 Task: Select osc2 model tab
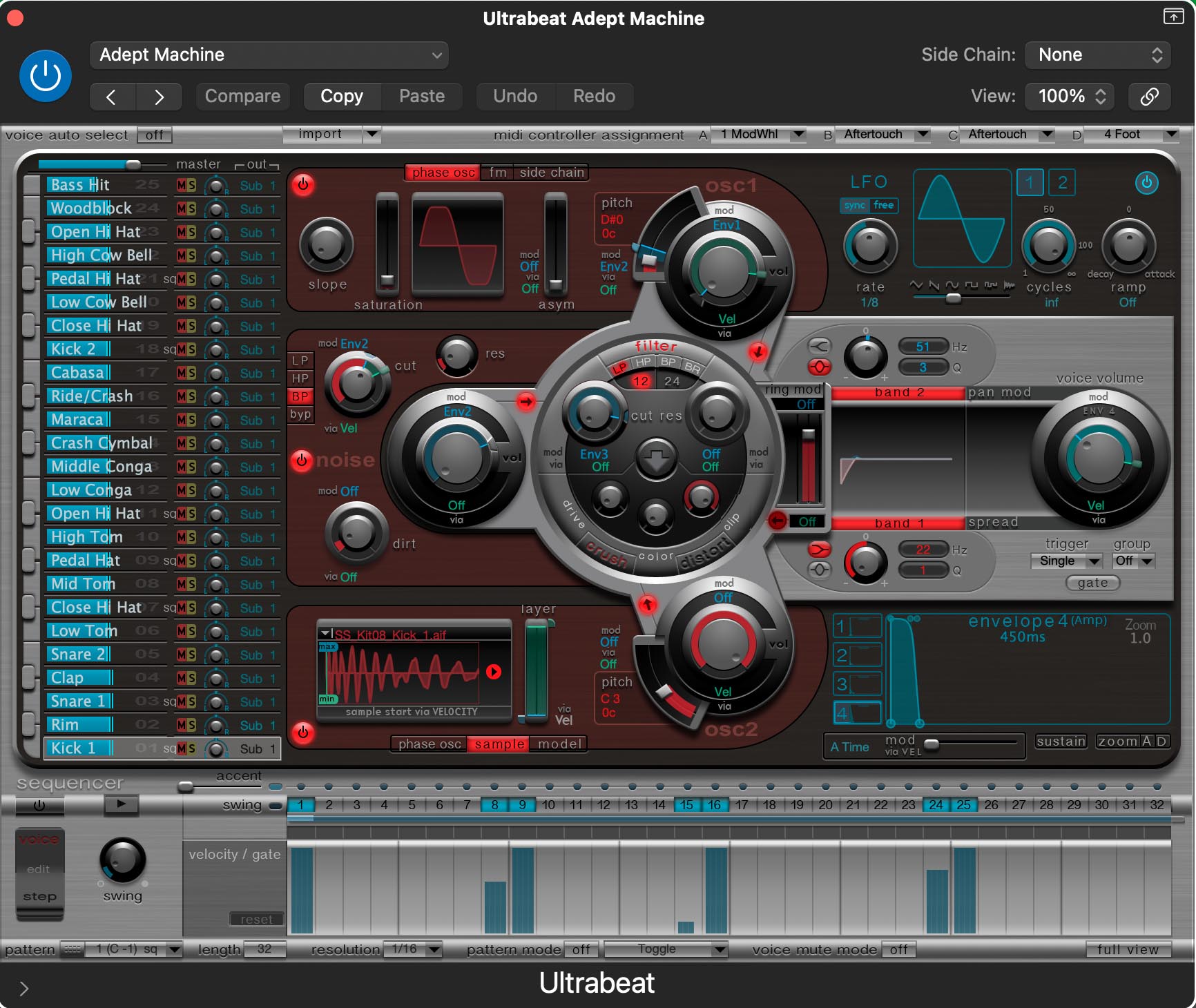[x=559, y=744]
